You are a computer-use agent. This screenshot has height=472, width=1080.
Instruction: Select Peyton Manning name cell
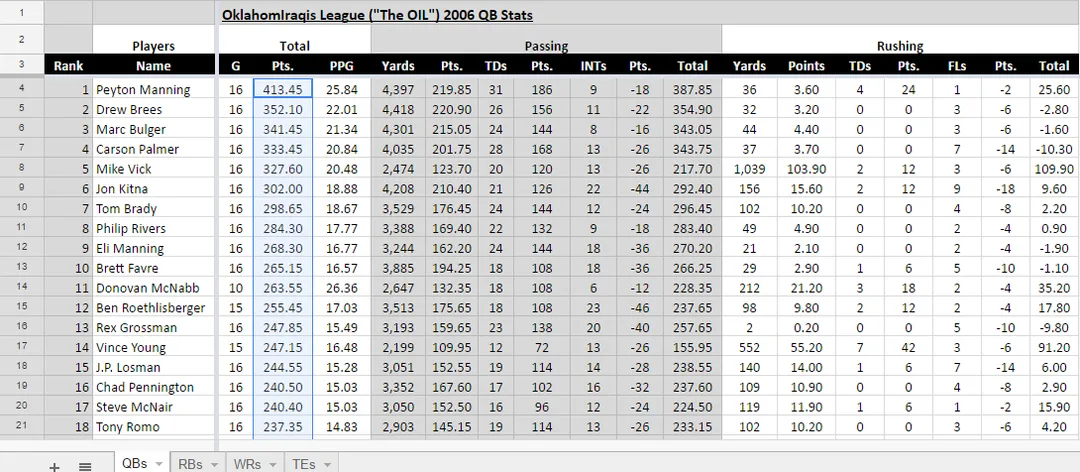point(154,90)
